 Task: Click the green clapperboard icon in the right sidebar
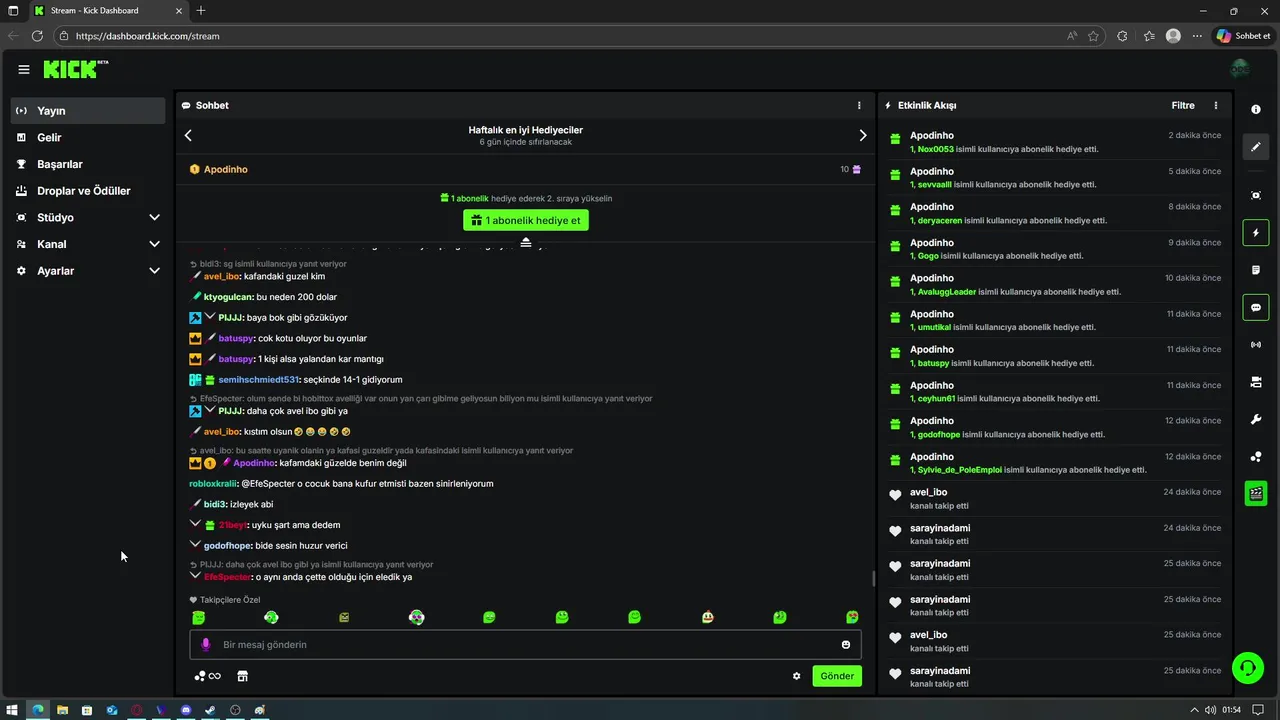pos(1256,493)
